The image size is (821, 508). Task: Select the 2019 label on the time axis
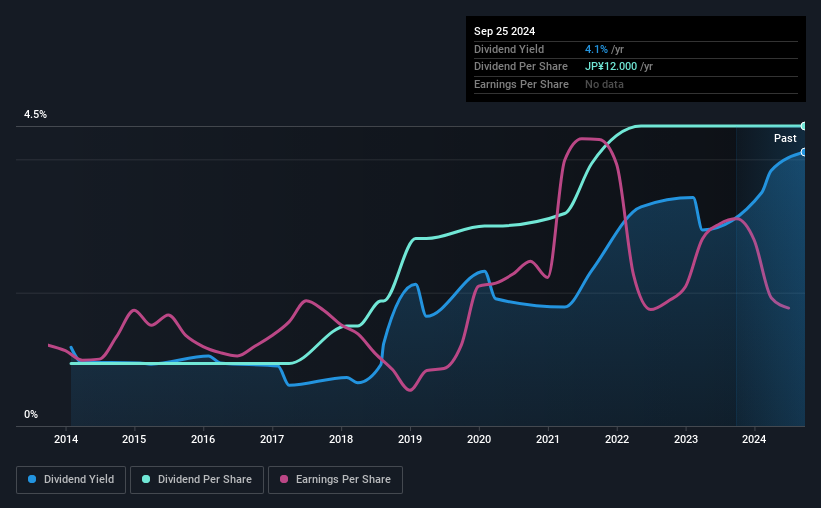click(x=410, y=439)
